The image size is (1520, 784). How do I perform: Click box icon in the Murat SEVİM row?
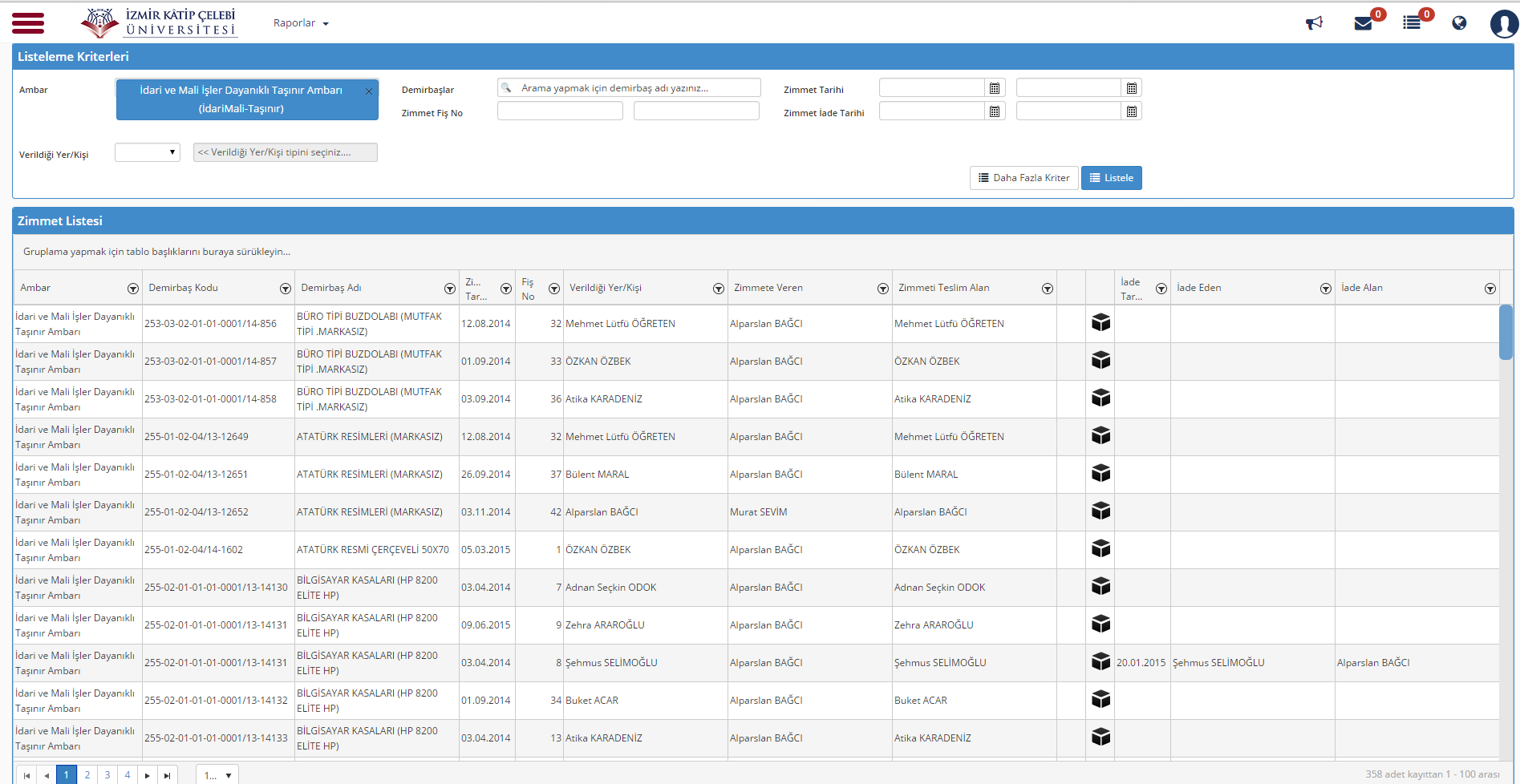pyautogui.click(x=1100, y=511)
